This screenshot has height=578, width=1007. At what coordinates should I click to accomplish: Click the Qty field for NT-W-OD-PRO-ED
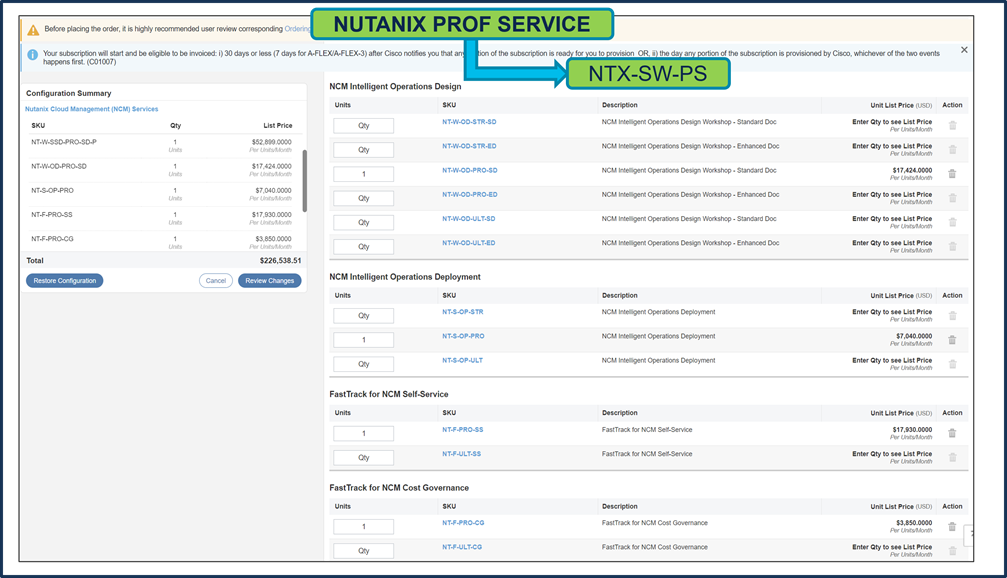pos(363,198)
